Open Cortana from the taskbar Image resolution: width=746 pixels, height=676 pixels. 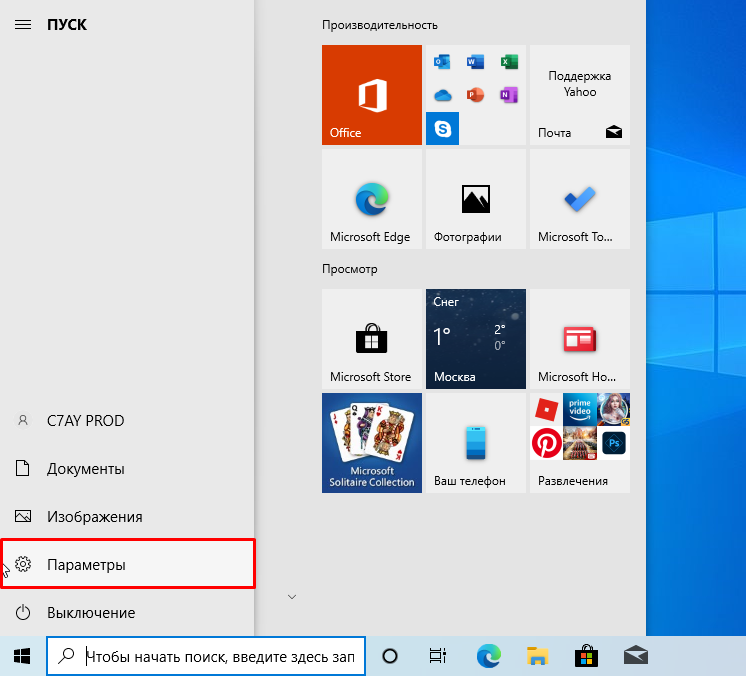coord(390,656)
